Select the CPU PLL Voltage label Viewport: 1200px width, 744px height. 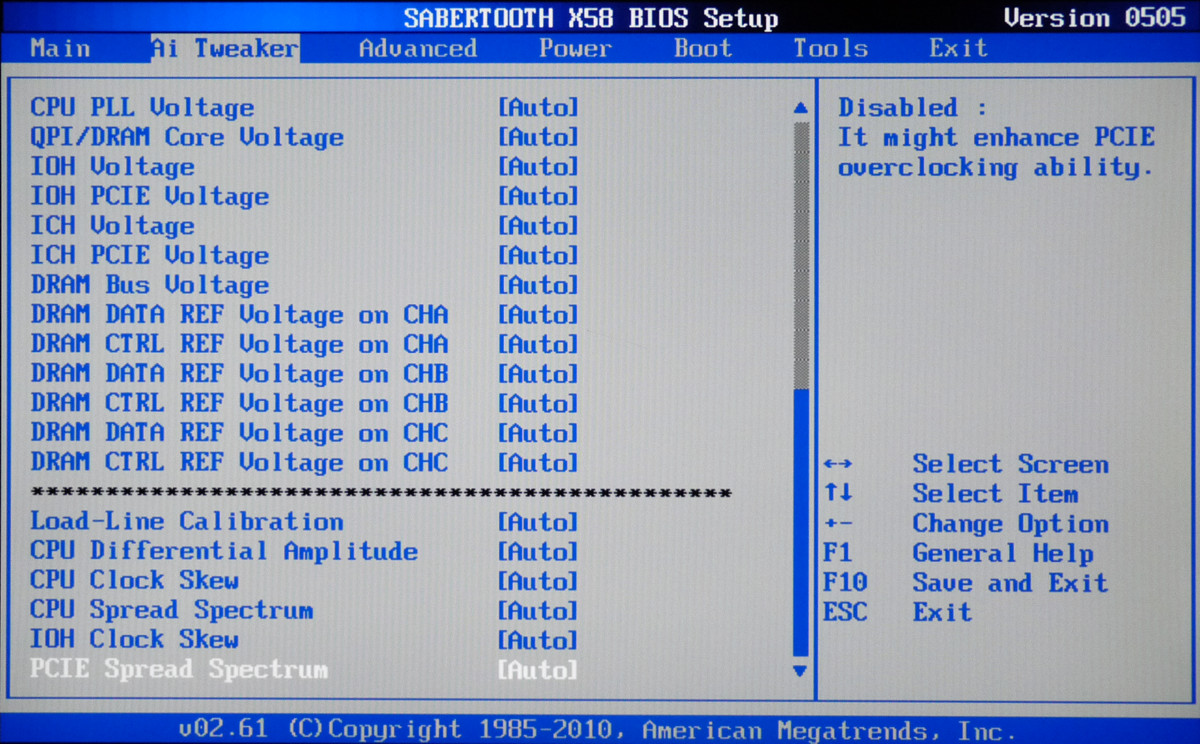(x=142, y=107)
